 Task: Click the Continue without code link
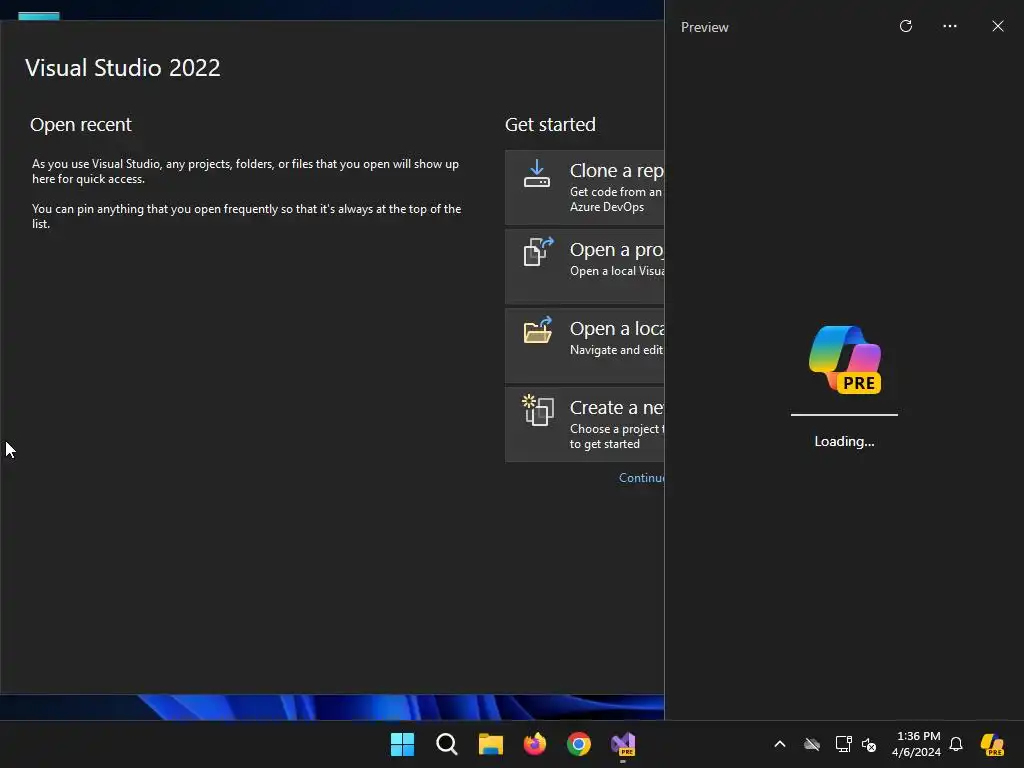(641, 478)
